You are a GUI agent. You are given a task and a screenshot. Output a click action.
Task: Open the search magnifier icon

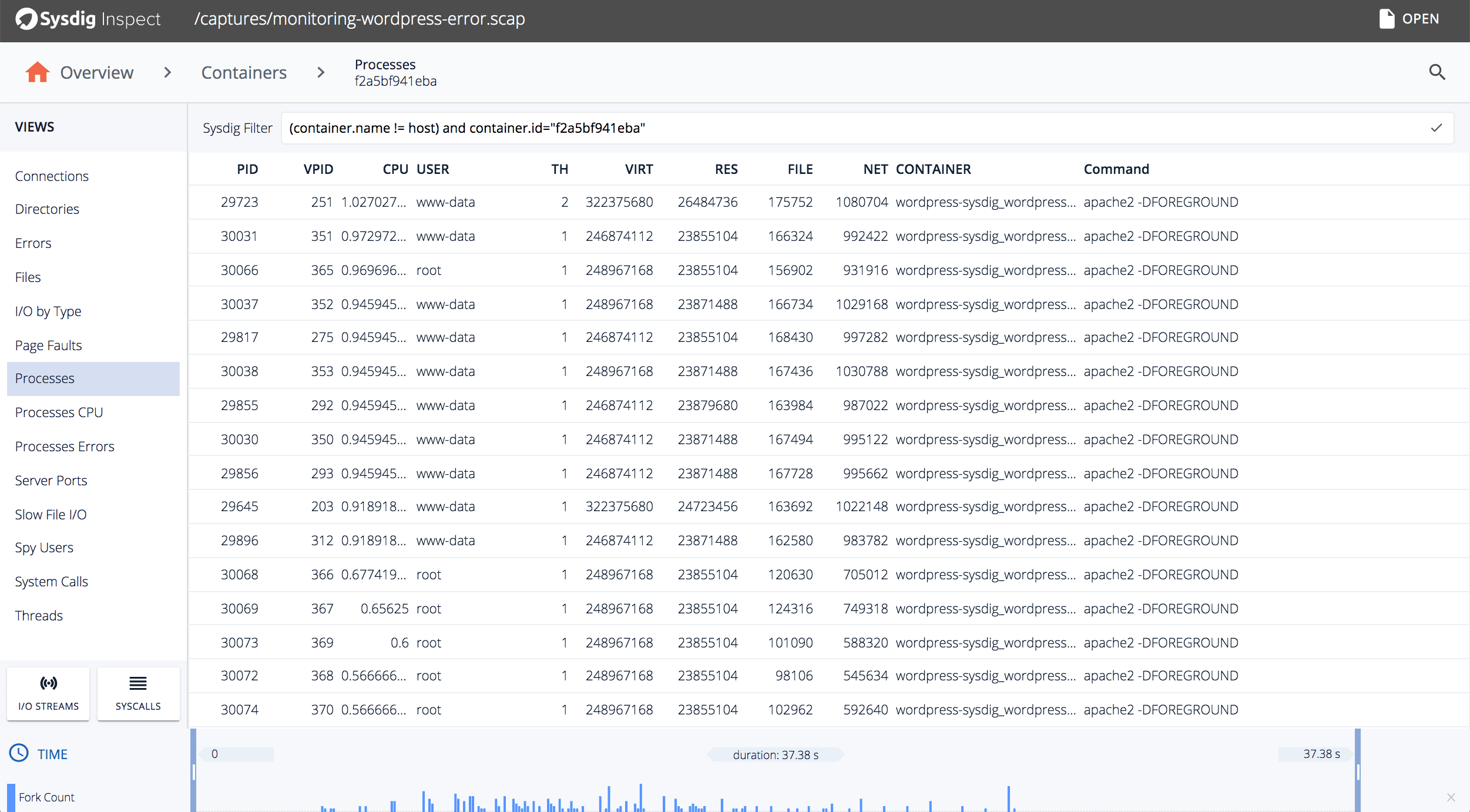click(x=1437, y=72)
